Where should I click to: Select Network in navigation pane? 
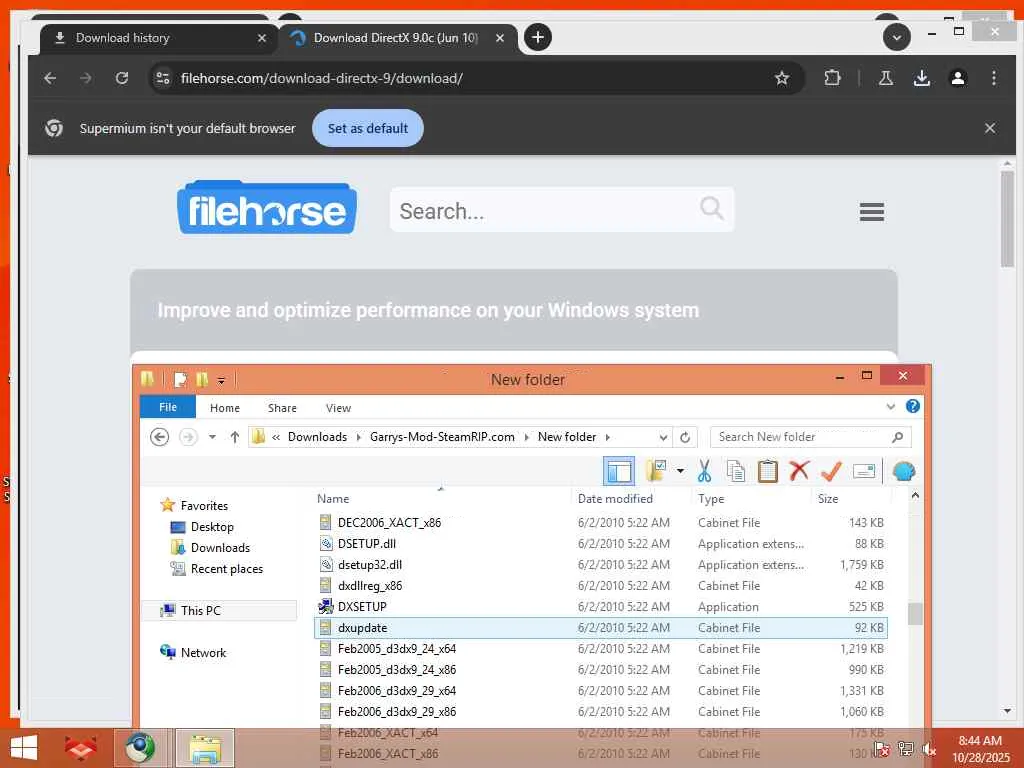coord(203,652)
